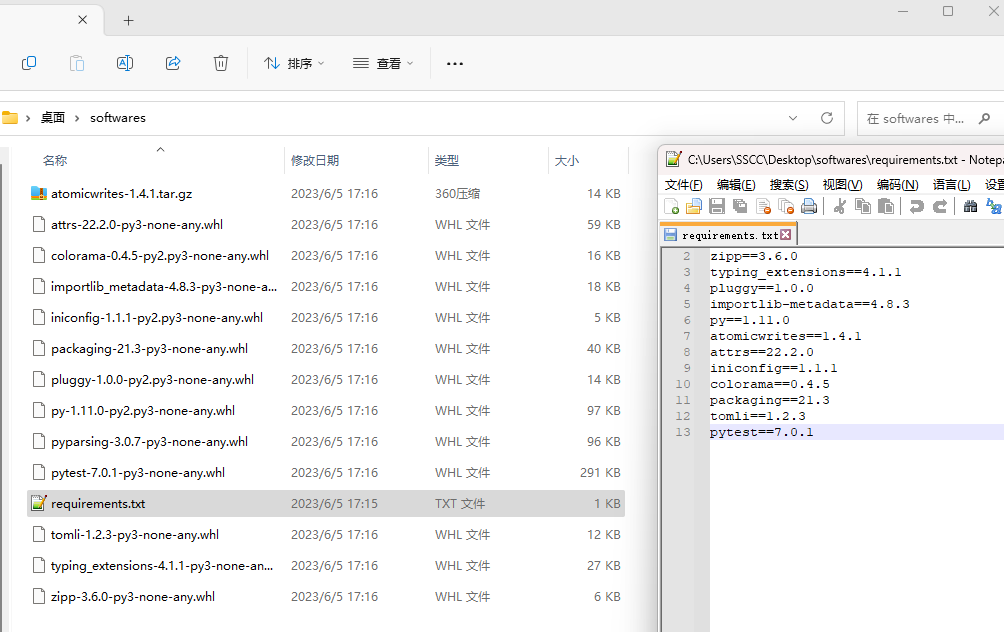Screen dimensions: 1004x632
Task: Open Notepad++ 视图(V) menu
Action: coord(843,185)
